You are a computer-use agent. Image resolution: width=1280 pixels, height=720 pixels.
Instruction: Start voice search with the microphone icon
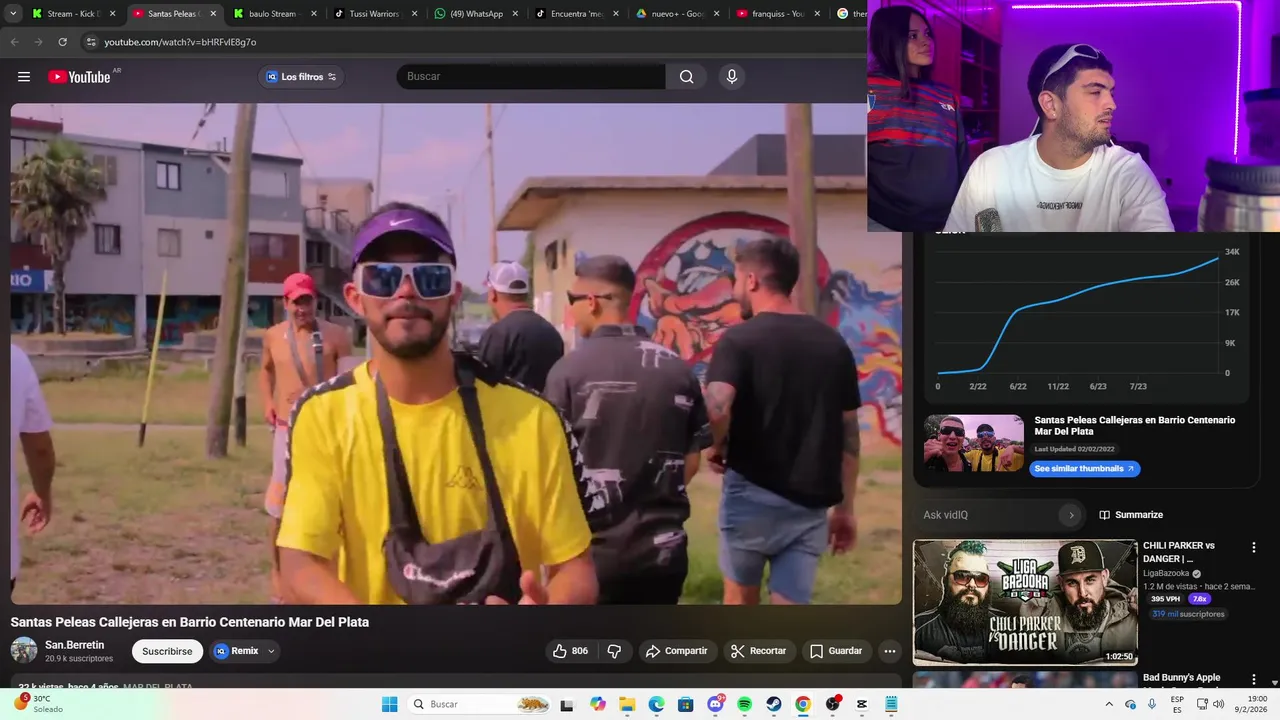(x=732, y=77)
